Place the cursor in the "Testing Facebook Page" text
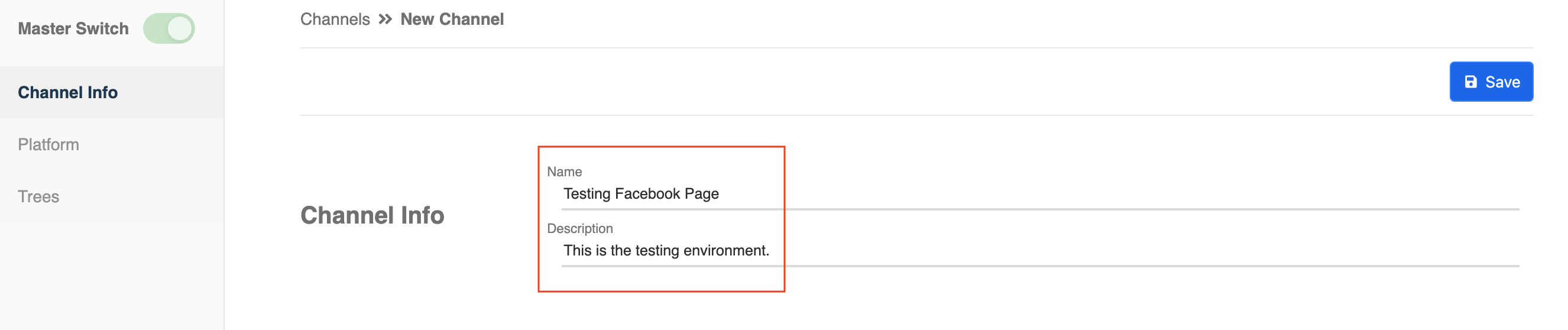This screenshot has height=330, width=1568. click(x=641, y=193)
